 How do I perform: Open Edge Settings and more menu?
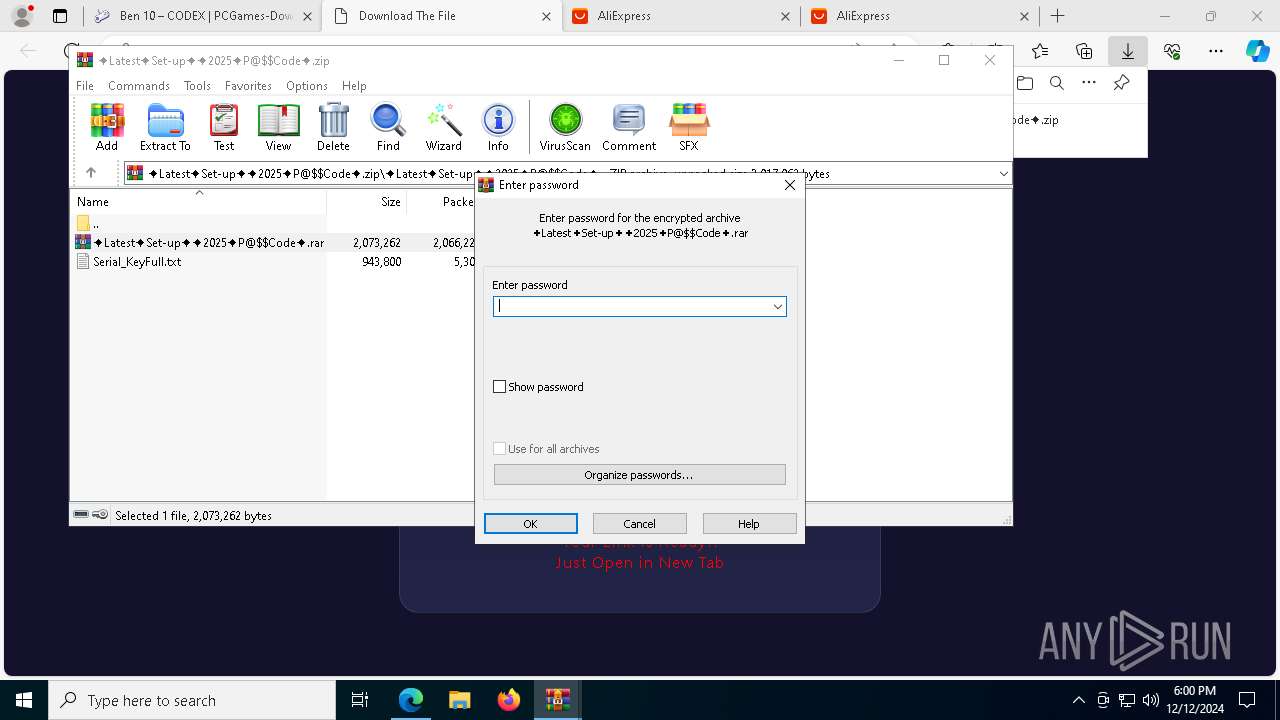[1216, 51]
